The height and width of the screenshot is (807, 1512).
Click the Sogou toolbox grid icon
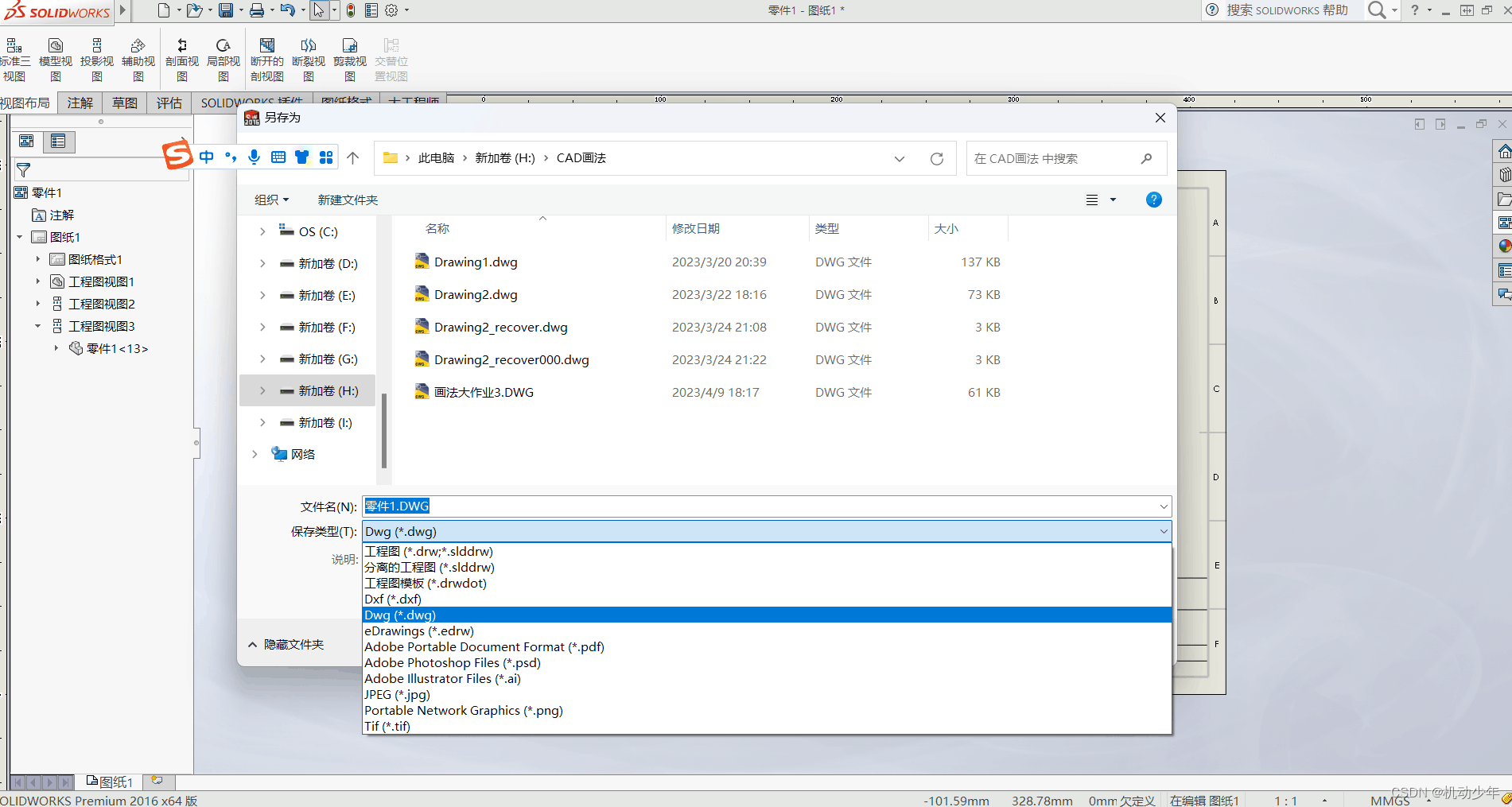[x=326, y=157]
